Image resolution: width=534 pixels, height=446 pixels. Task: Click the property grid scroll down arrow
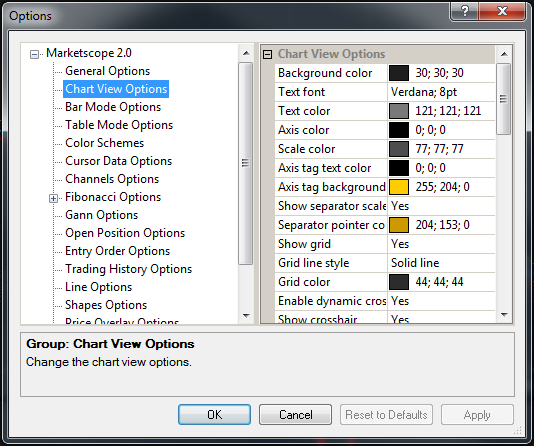tap(504, 315)
